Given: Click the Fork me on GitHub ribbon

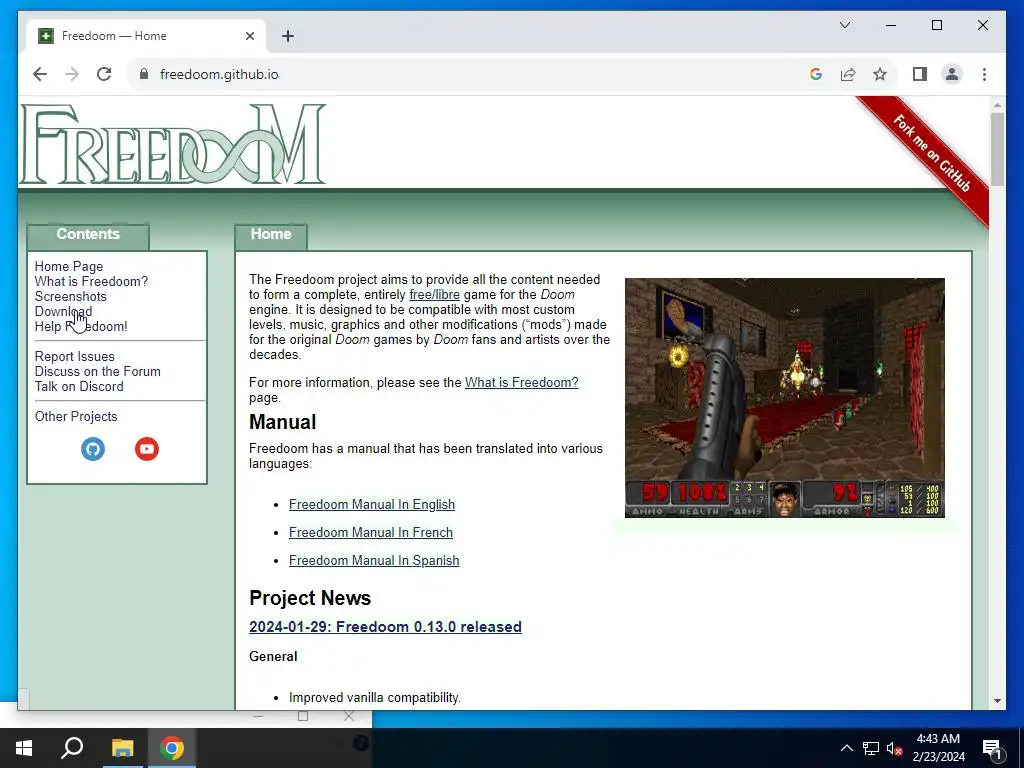Looking at the screenshot, I should pos(931,153).
